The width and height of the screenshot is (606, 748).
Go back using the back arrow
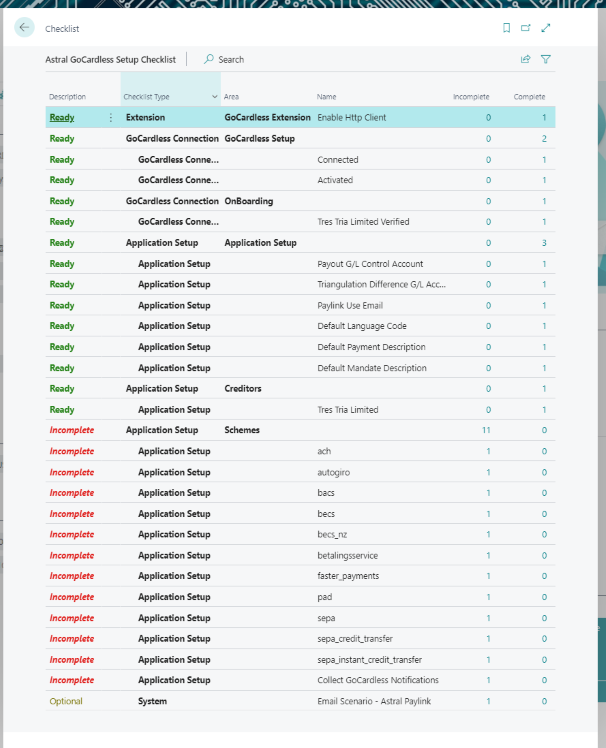(24, 28)
